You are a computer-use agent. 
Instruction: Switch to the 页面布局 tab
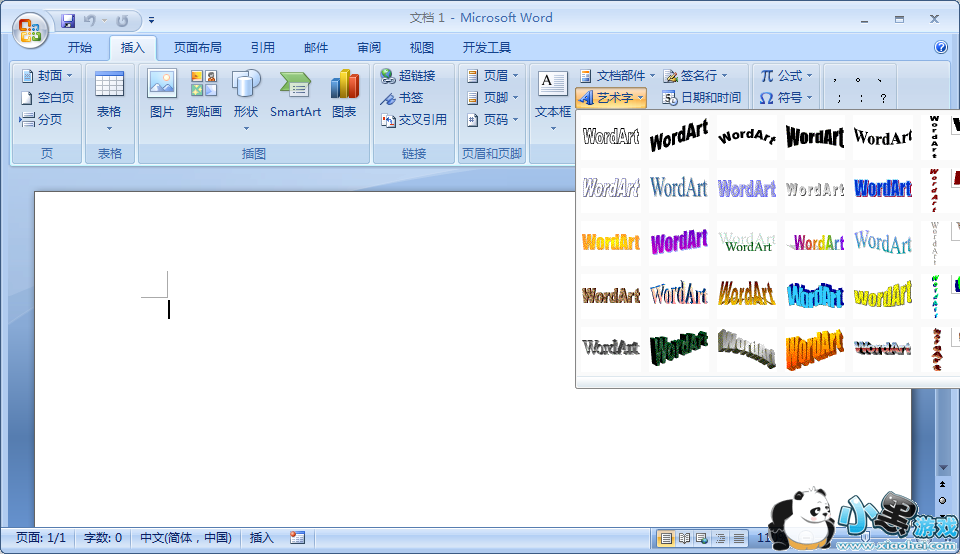[x=197, y=47]
